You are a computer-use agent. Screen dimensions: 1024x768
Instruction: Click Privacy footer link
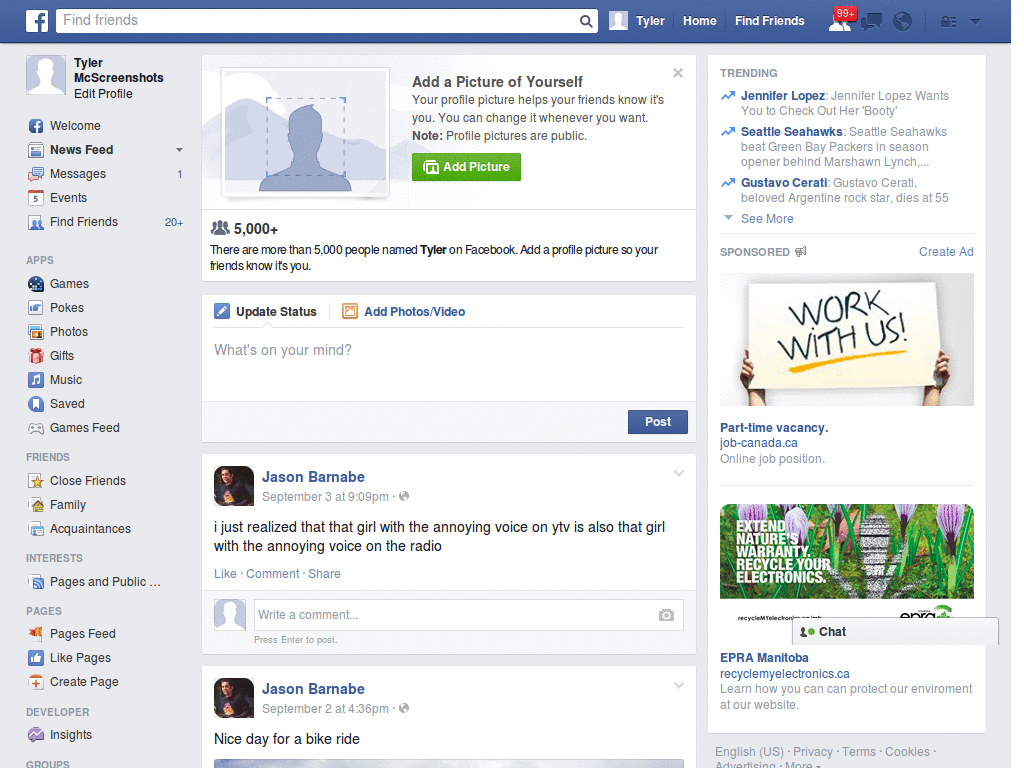(x=812, y=752)
